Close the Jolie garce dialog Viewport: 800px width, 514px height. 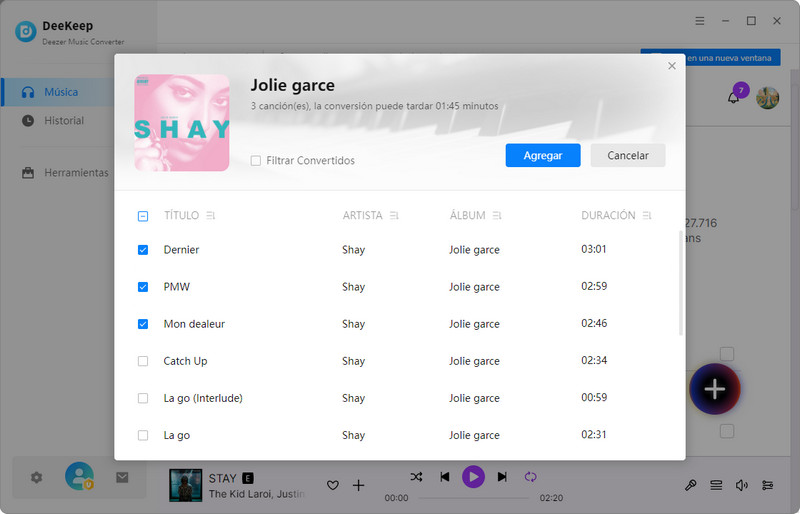click(x=672, y=66)
